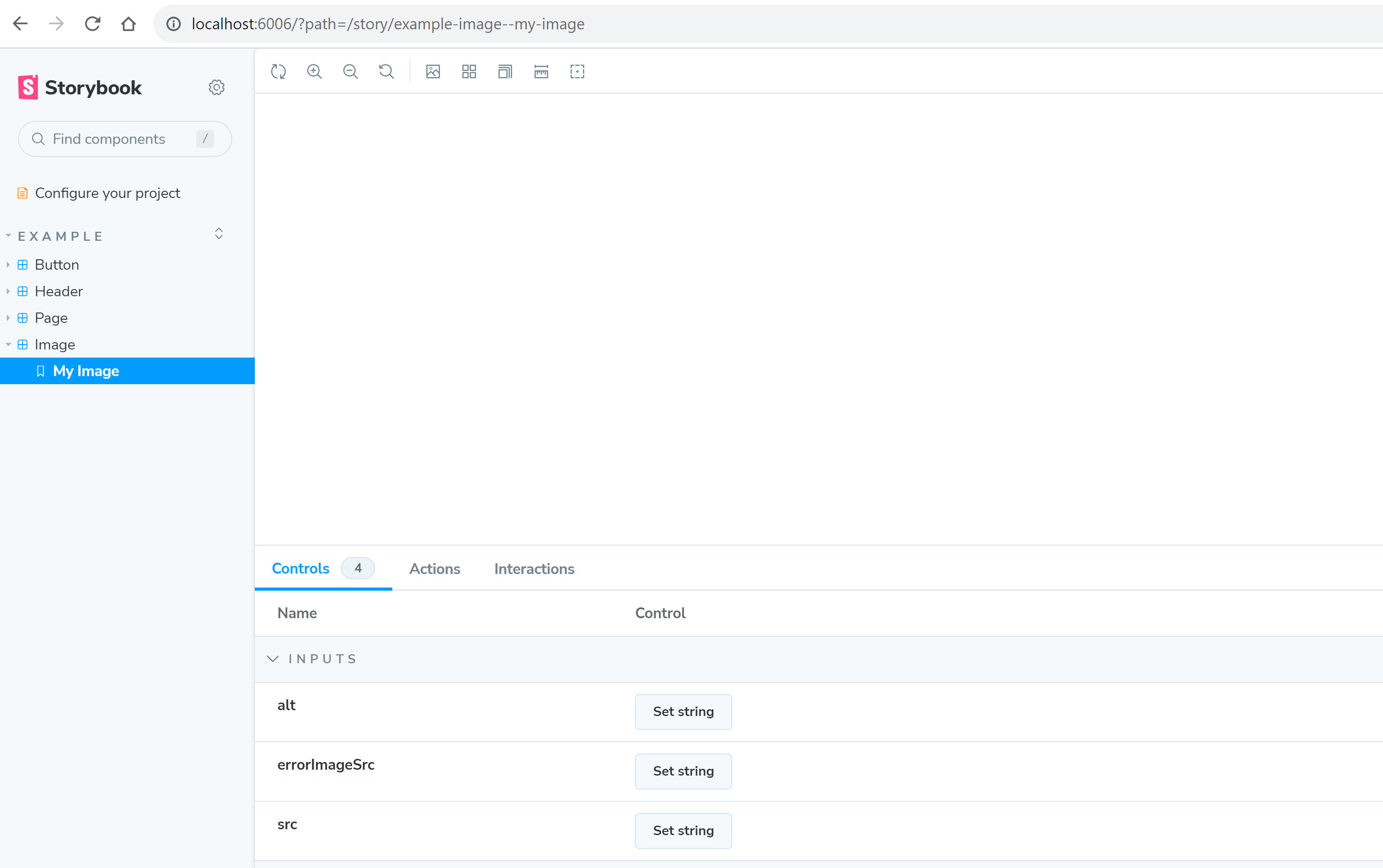This screenshot has width=1383, height=868.
Task: Zoom out of the story canvas
Action: coord(350,71)
